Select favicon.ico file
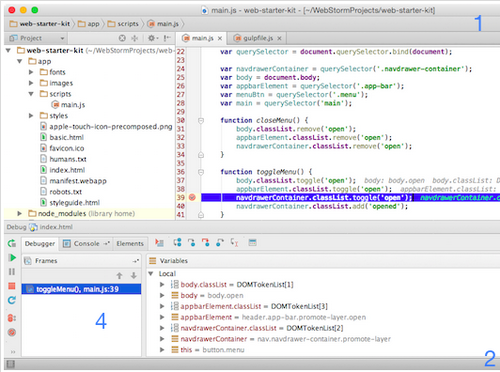The width and height of the screenshot is (500, 372). coord(62,148)
